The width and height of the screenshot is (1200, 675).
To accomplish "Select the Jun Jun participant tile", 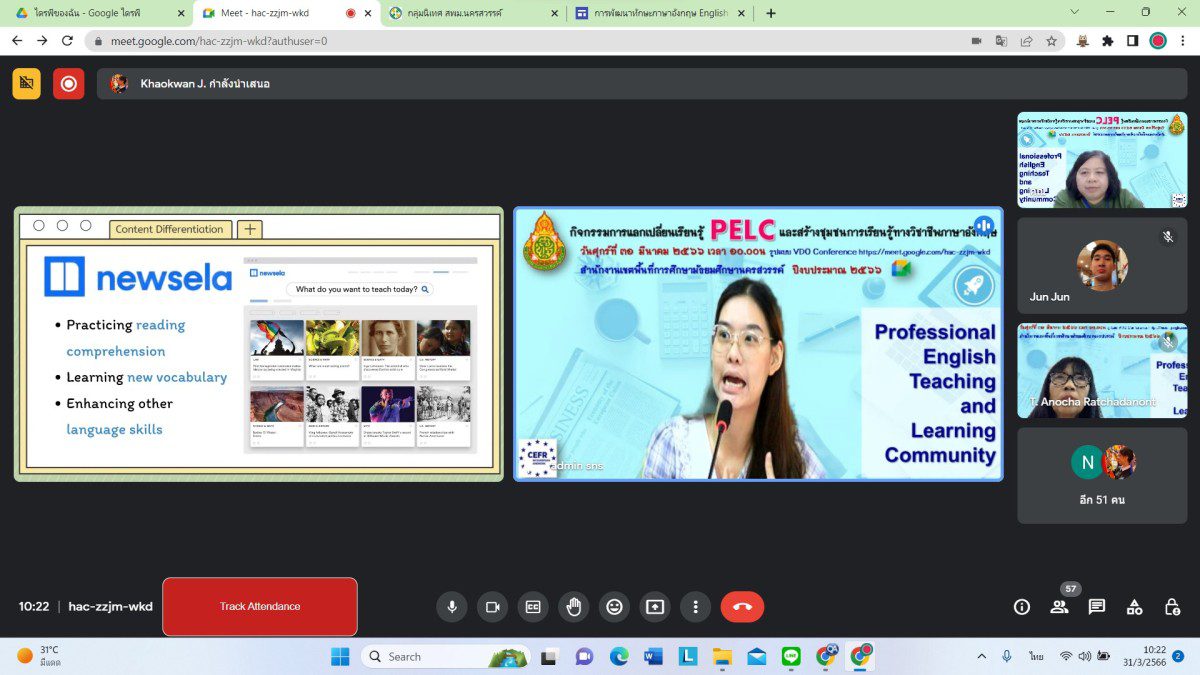I will [x=1102, y=265].
